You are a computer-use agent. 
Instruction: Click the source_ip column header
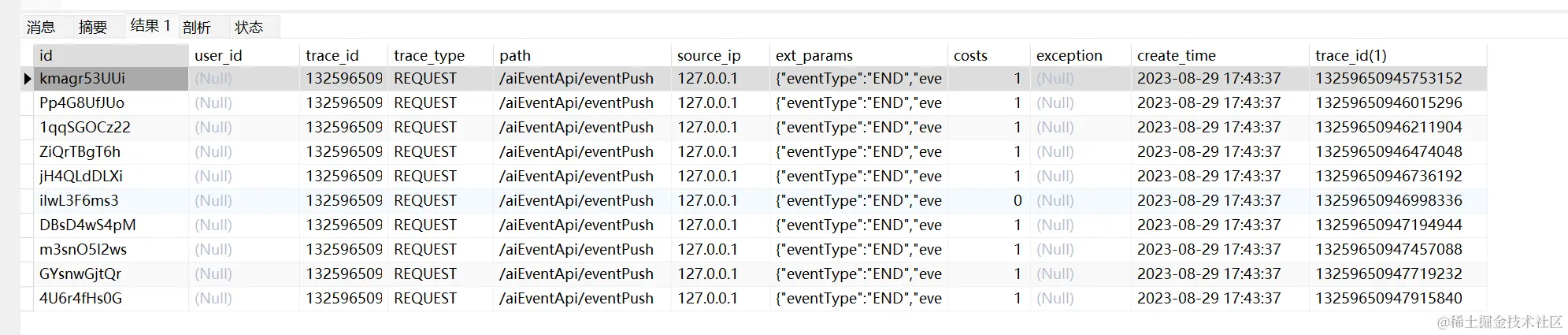point(720,55)
